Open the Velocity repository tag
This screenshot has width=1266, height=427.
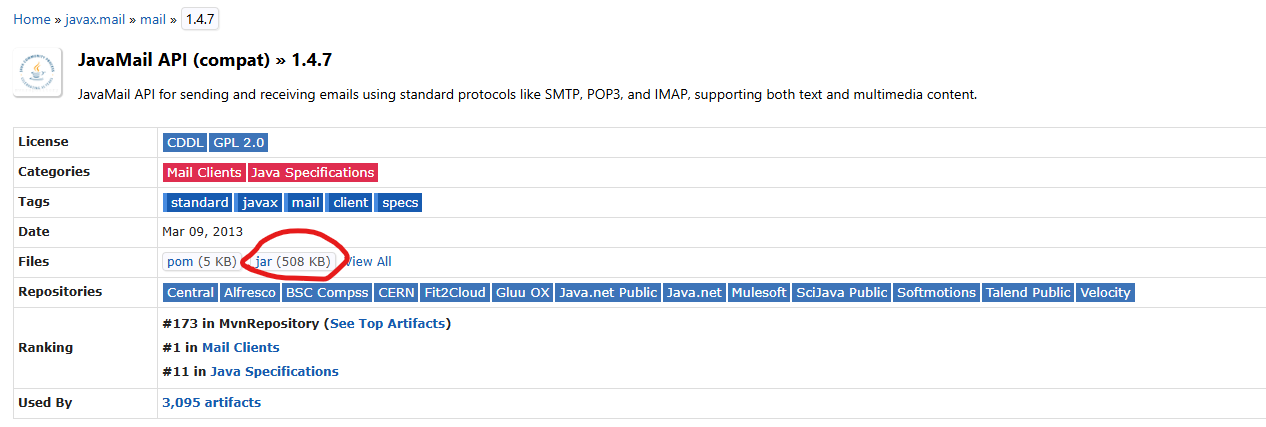tap(1105, 293)
